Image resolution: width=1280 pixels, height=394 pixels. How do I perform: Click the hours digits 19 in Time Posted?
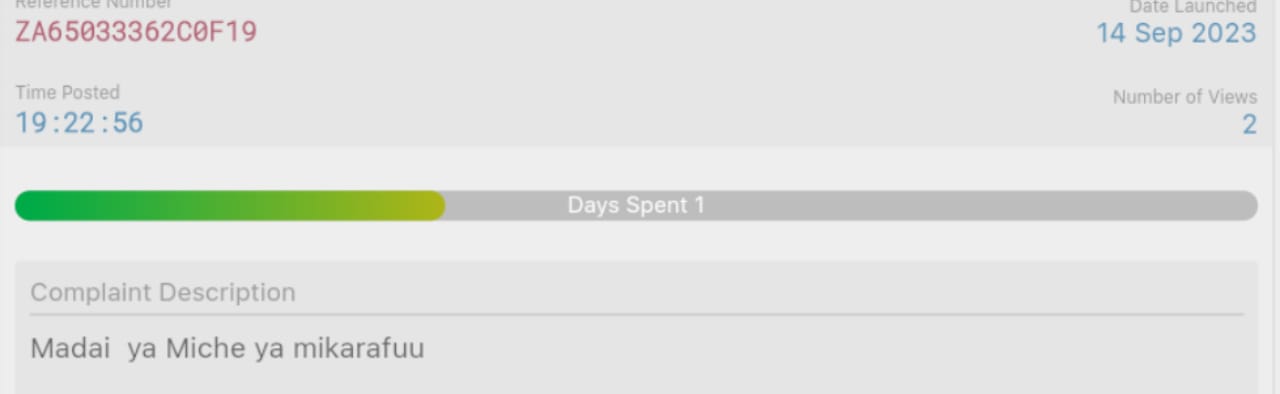click(x=29, y=123)
